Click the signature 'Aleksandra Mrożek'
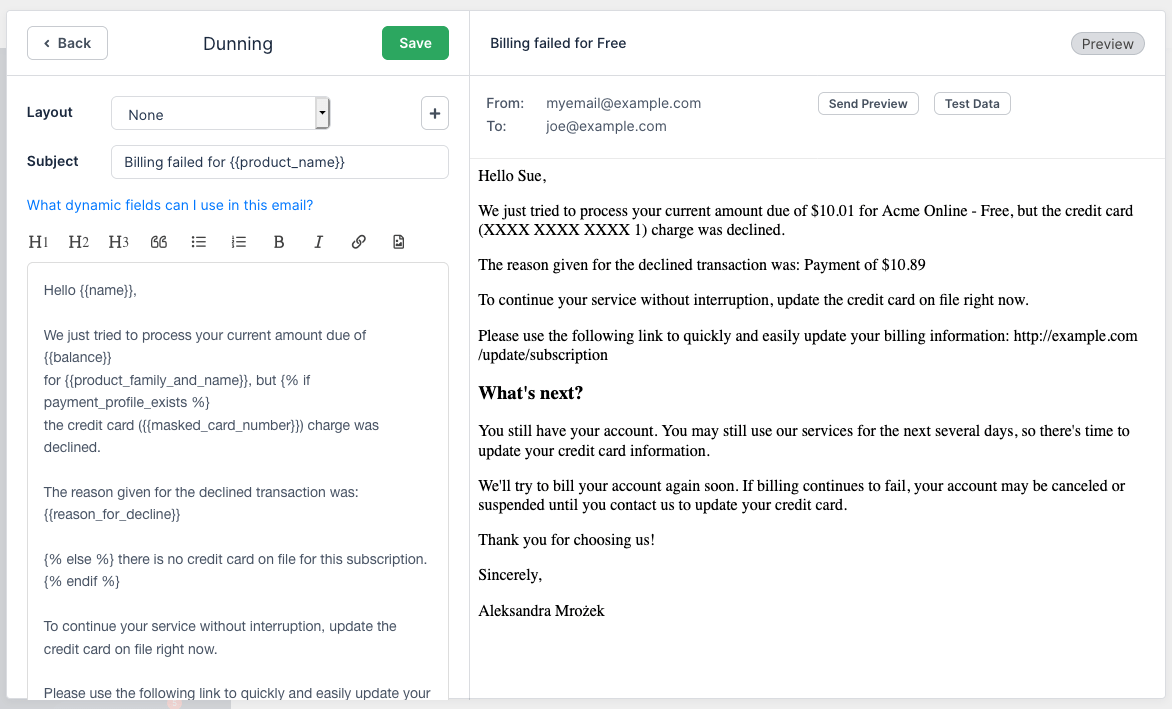 point(541,611)
